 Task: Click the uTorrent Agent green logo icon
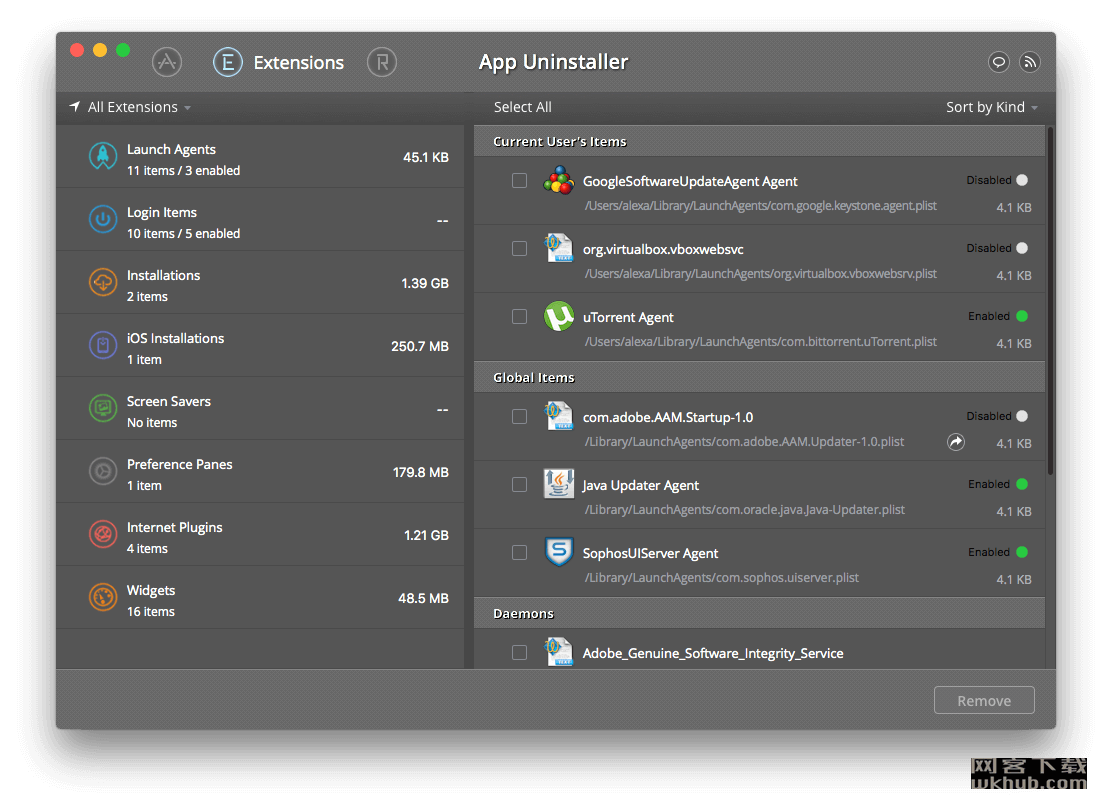point(559,316)
